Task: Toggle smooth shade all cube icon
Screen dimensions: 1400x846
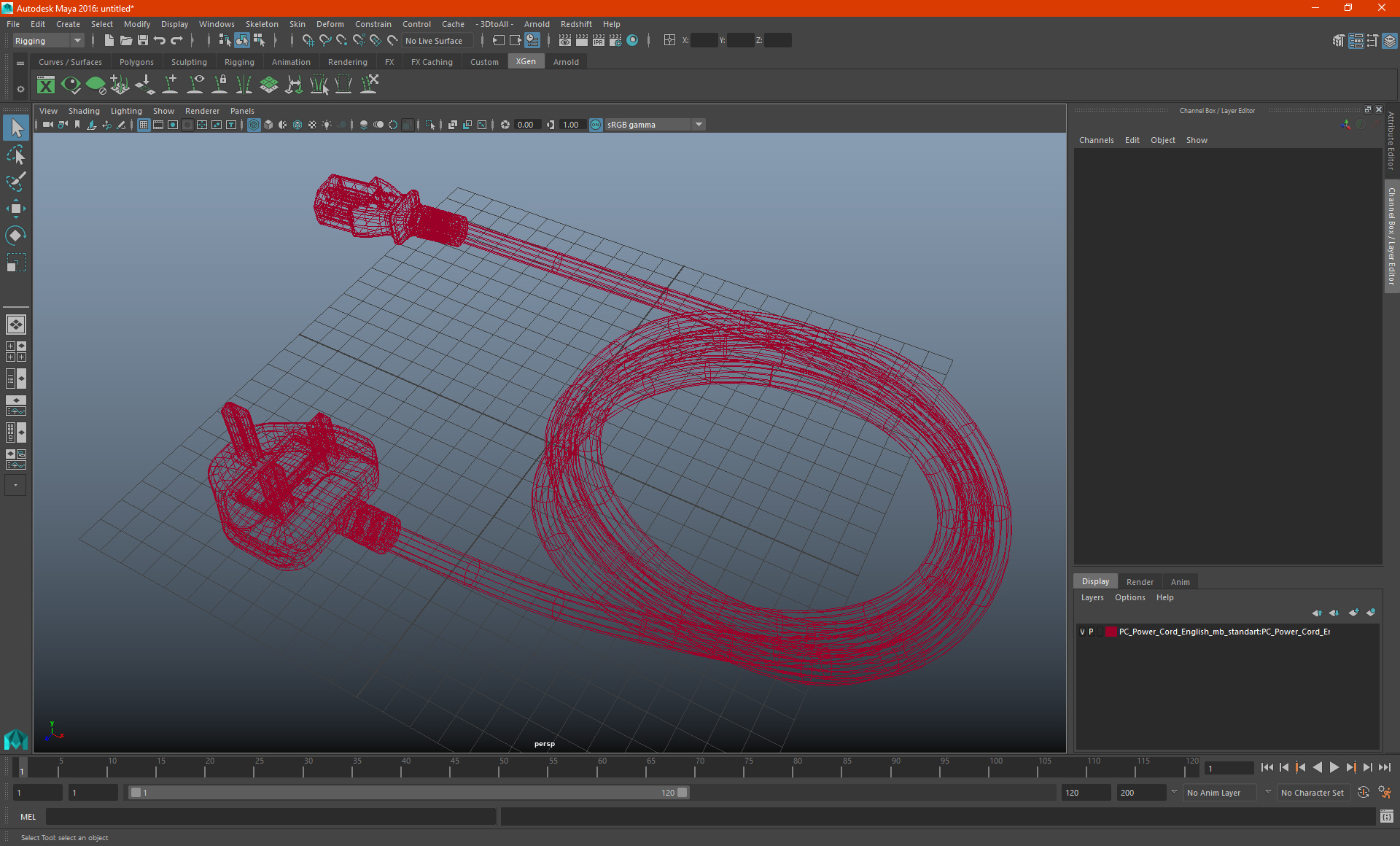Action: pos(268,125)
